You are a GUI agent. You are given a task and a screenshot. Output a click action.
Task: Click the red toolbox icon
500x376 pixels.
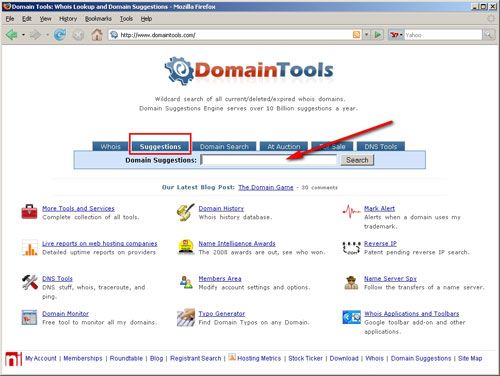[x=29, y=212]
